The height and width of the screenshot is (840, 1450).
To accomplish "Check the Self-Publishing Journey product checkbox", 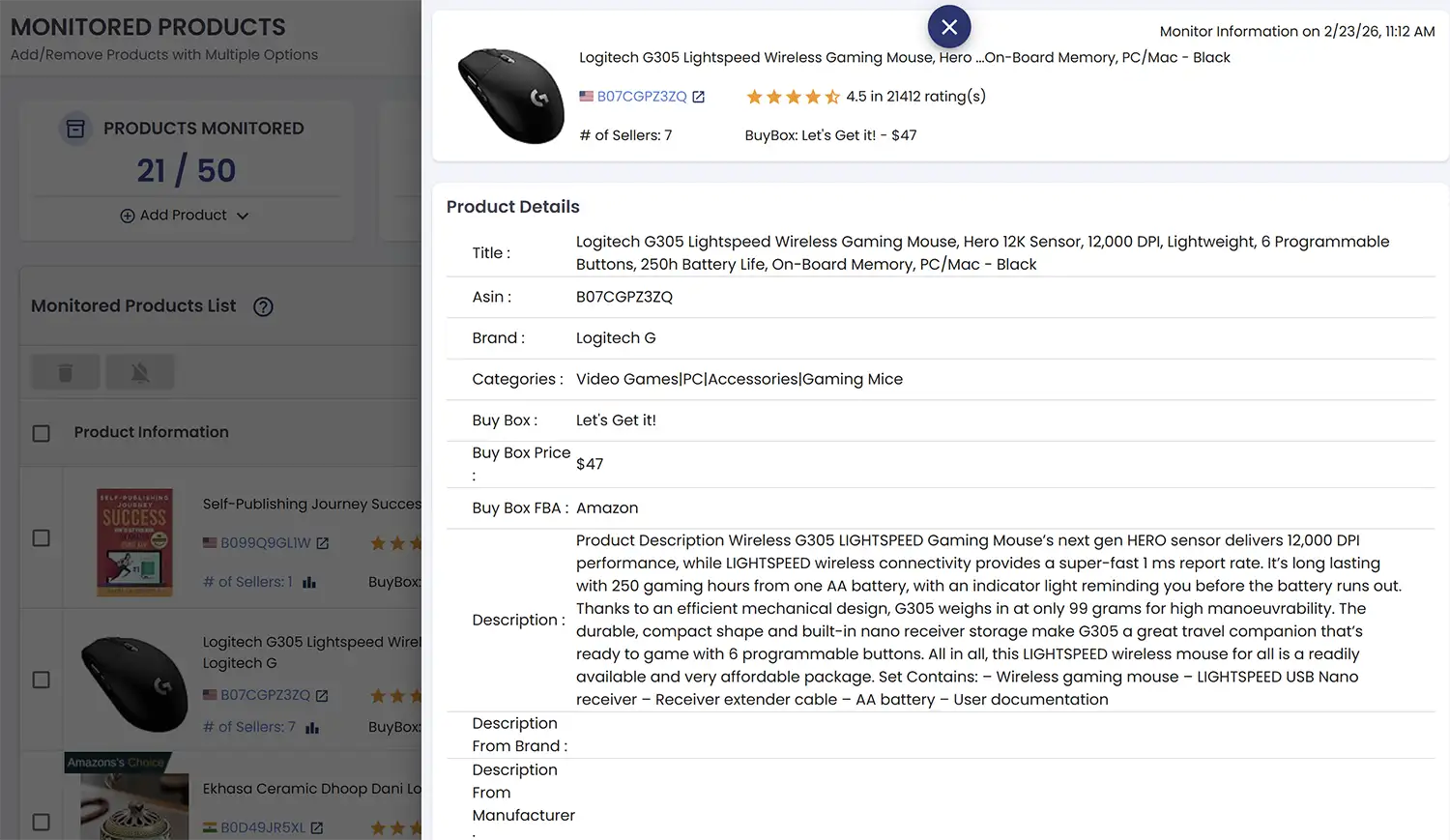I will [42, 537].
